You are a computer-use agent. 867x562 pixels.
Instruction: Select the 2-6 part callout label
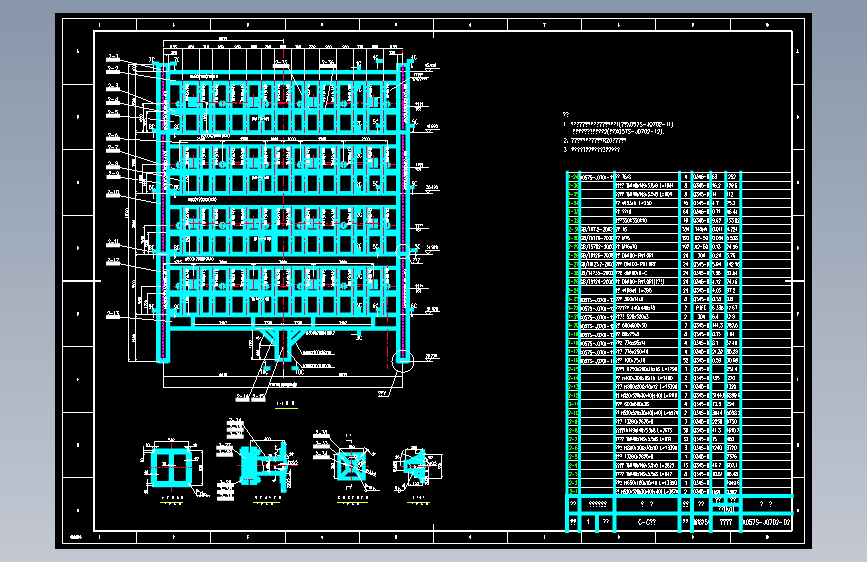click(113, 136)
